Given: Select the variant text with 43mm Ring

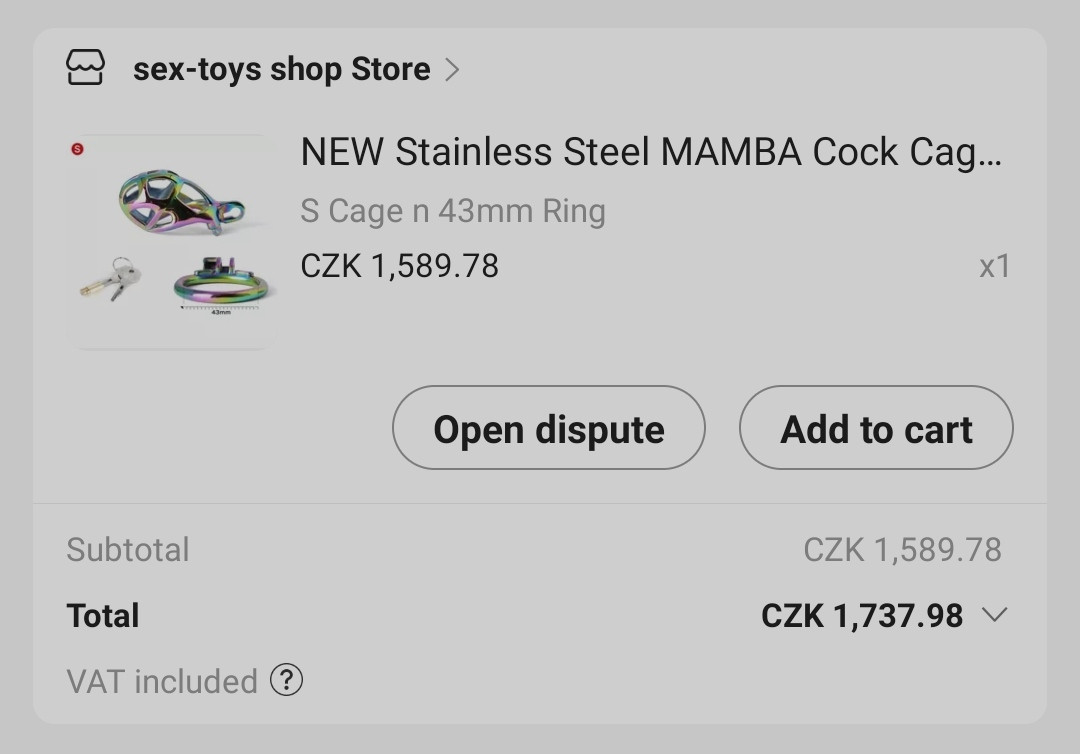Looking at the screenshot, I should (x=452, y=211).
